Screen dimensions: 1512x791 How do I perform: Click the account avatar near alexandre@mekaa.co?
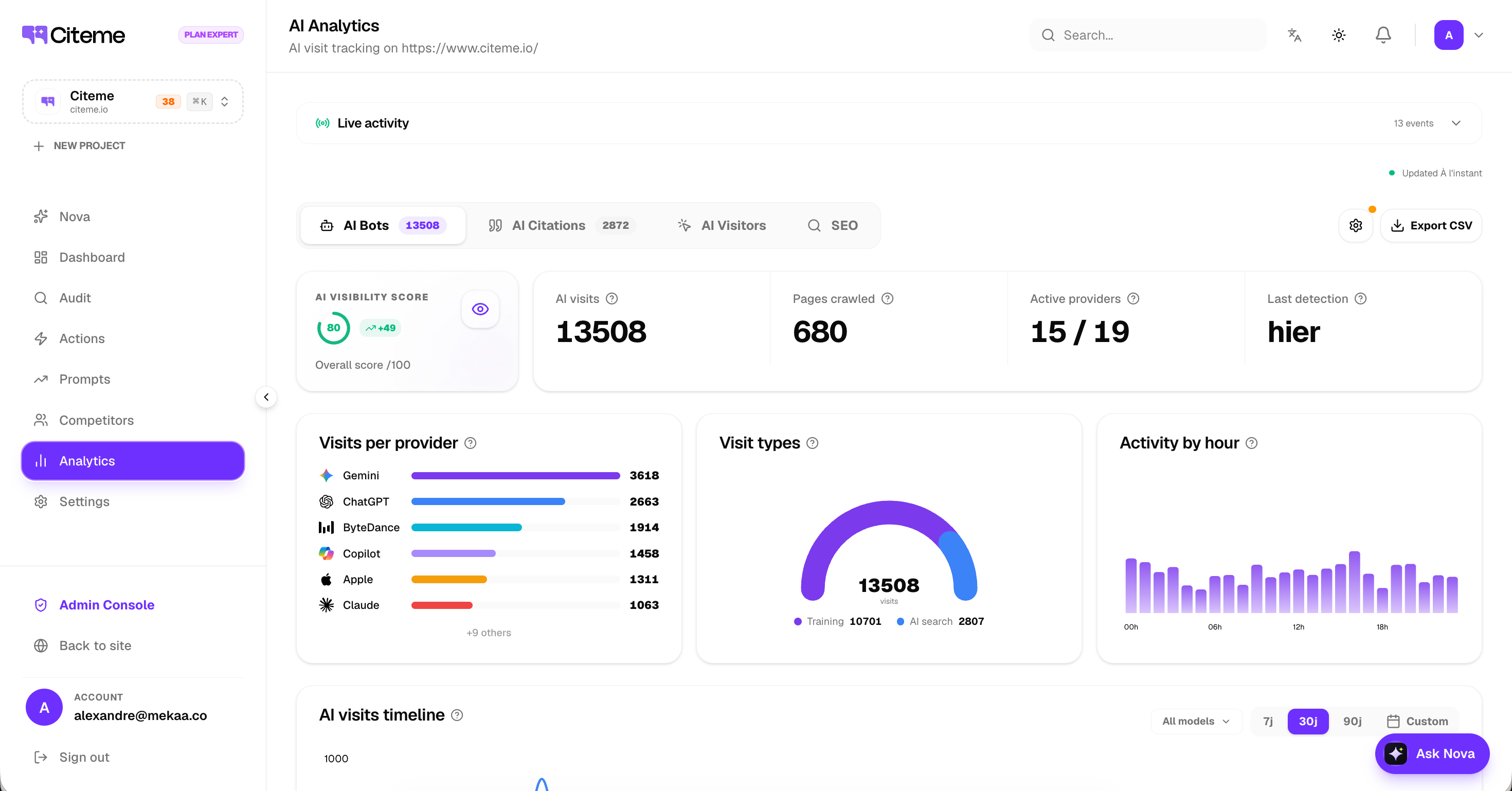(x=44, y=707)
